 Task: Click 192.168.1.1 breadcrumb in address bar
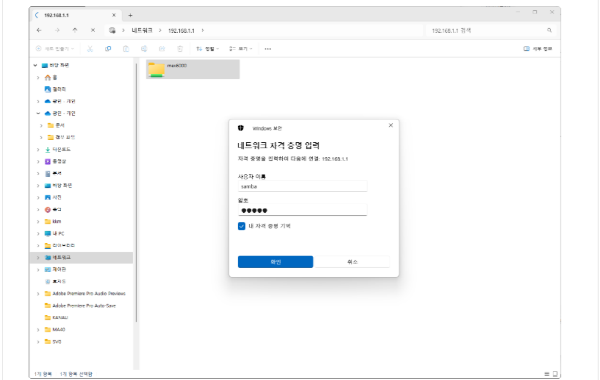click(181, 30)
